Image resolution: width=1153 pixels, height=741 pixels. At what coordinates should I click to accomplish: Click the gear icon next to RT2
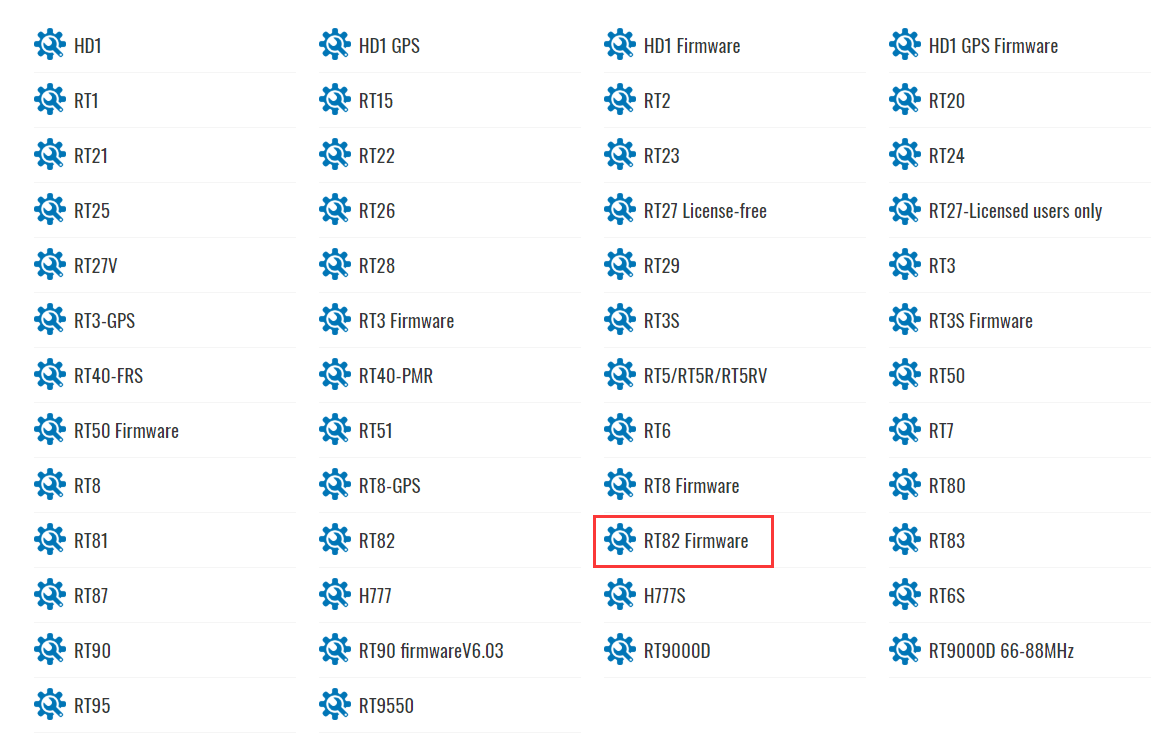pos(620,100)
